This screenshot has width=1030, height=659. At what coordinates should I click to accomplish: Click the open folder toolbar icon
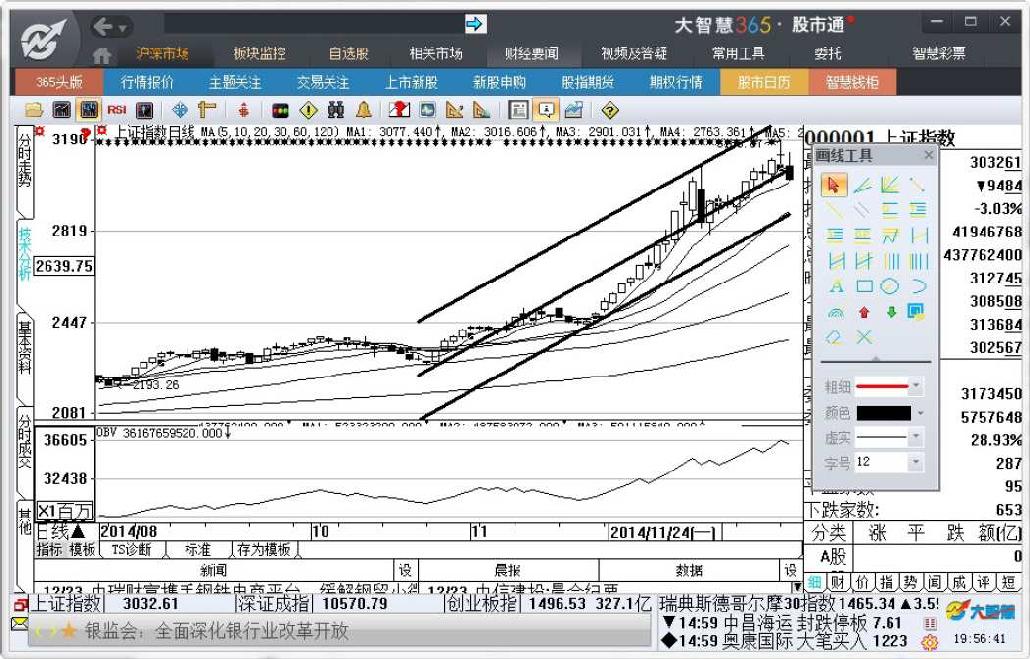pos(33,110)
